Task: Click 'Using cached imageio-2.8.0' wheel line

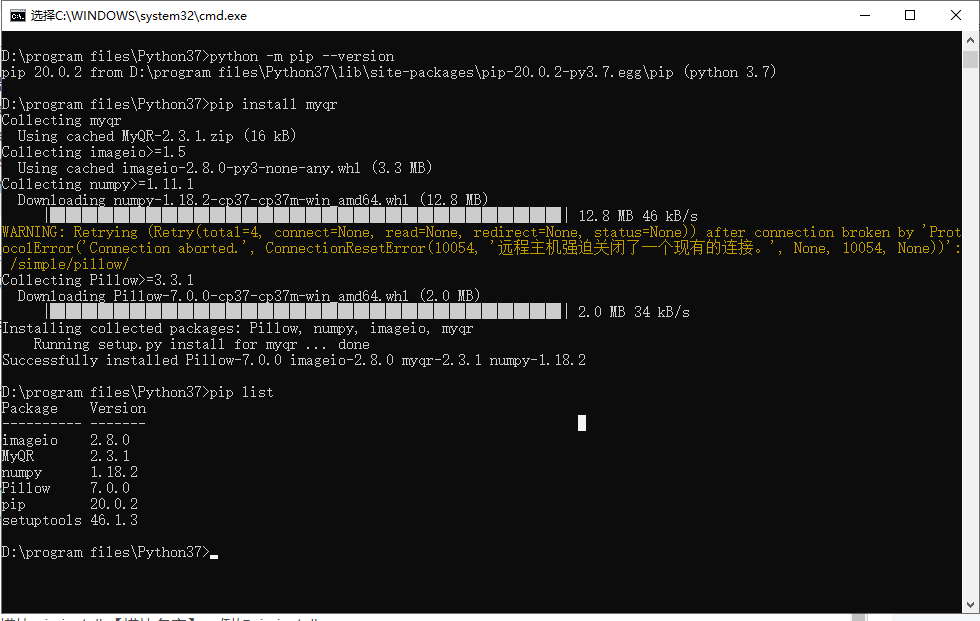Action: pyautogui.click(x=225, y=168)
